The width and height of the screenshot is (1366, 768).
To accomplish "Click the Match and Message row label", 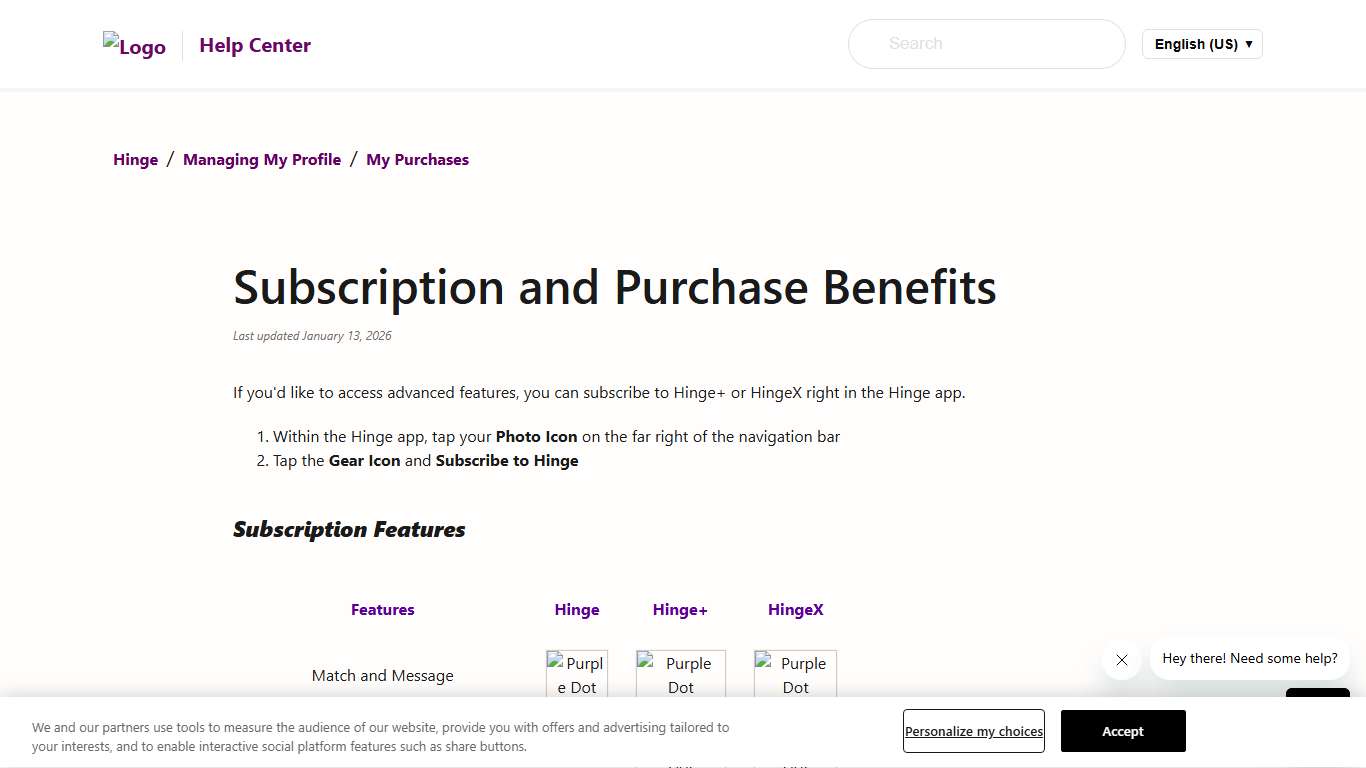I will (382, 675).
